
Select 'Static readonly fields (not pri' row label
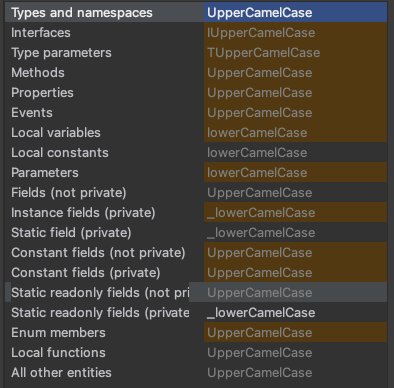(100, 293)
